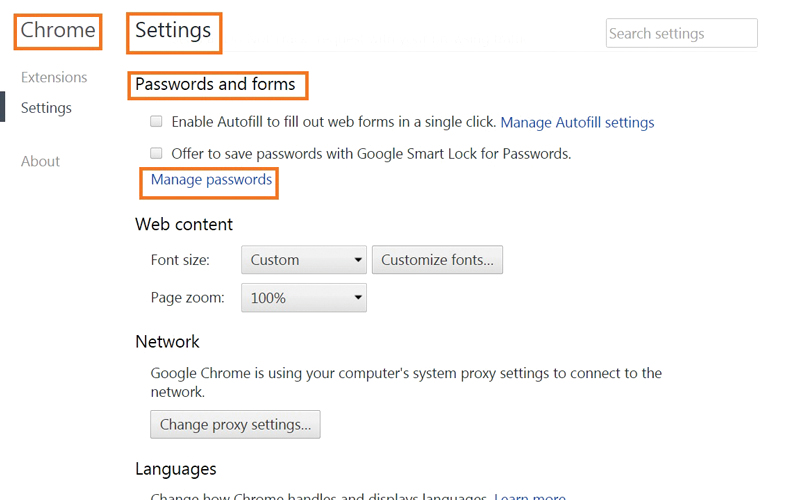
Task: Click the Languages section heading
Action: click(175, 468)
